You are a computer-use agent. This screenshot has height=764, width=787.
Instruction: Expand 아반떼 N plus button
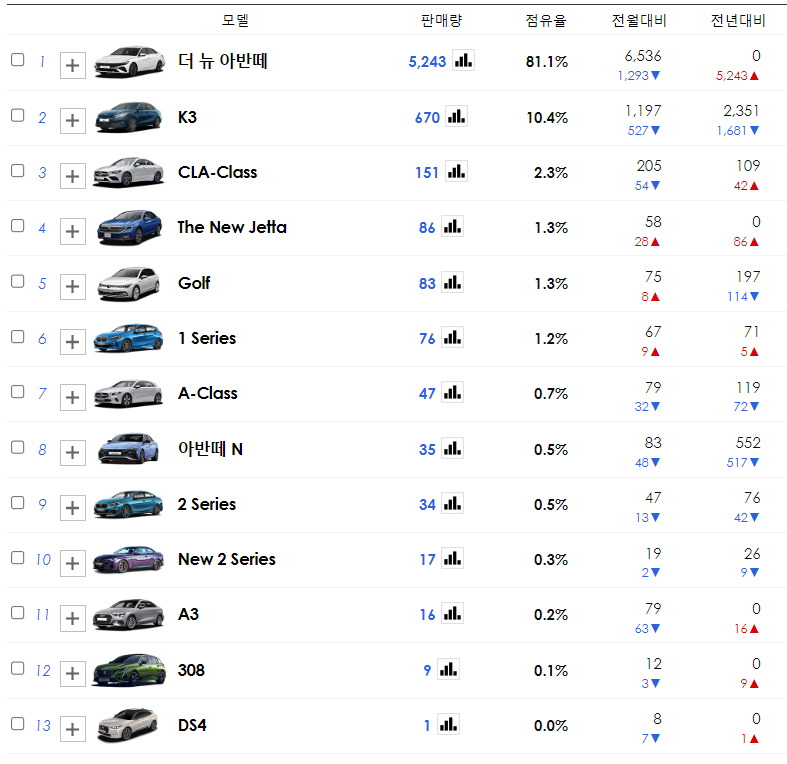[73, 453]
